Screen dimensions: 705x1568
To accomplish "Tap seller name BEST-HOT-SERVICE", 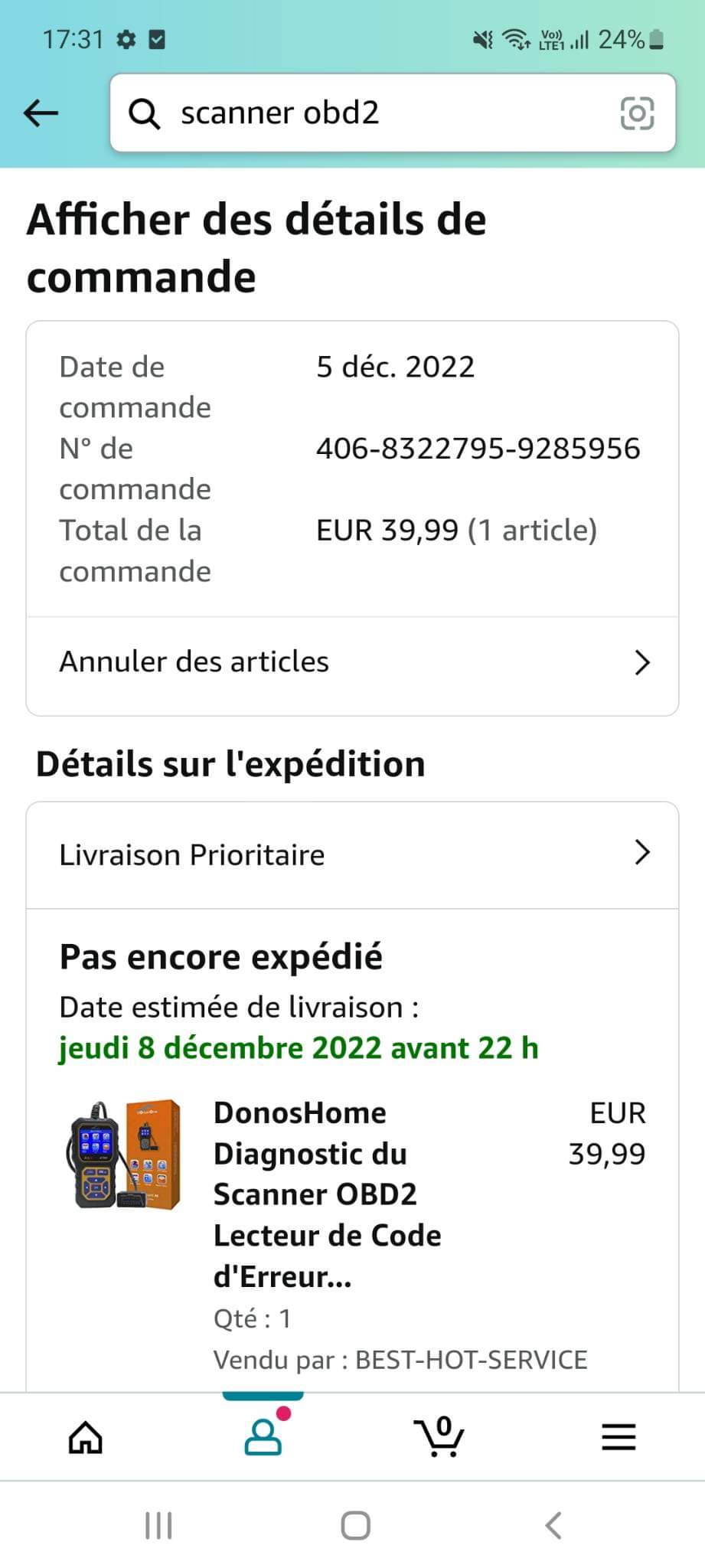I will click(472, 1360).
